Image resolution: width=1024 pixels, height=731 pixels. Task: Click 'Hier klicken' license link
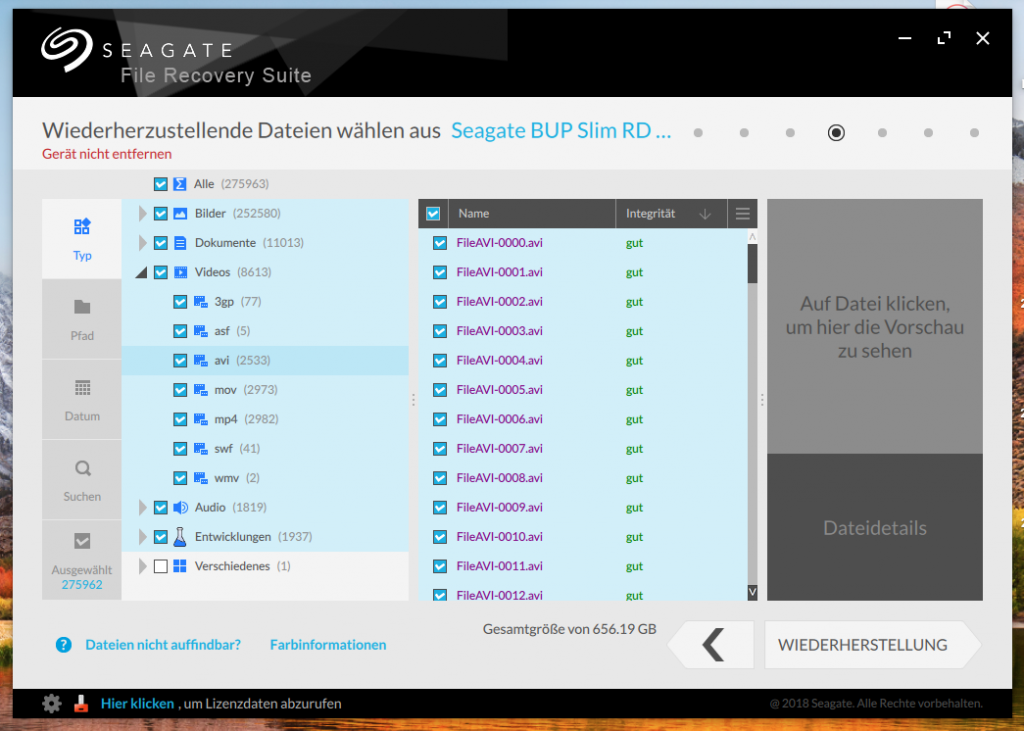[x=137, y=704]
